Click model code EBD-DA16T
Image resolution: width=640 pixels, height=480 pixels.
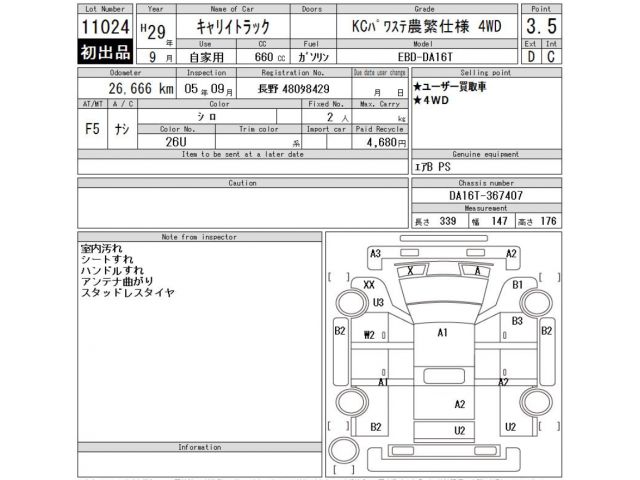[x=425, y=57]
